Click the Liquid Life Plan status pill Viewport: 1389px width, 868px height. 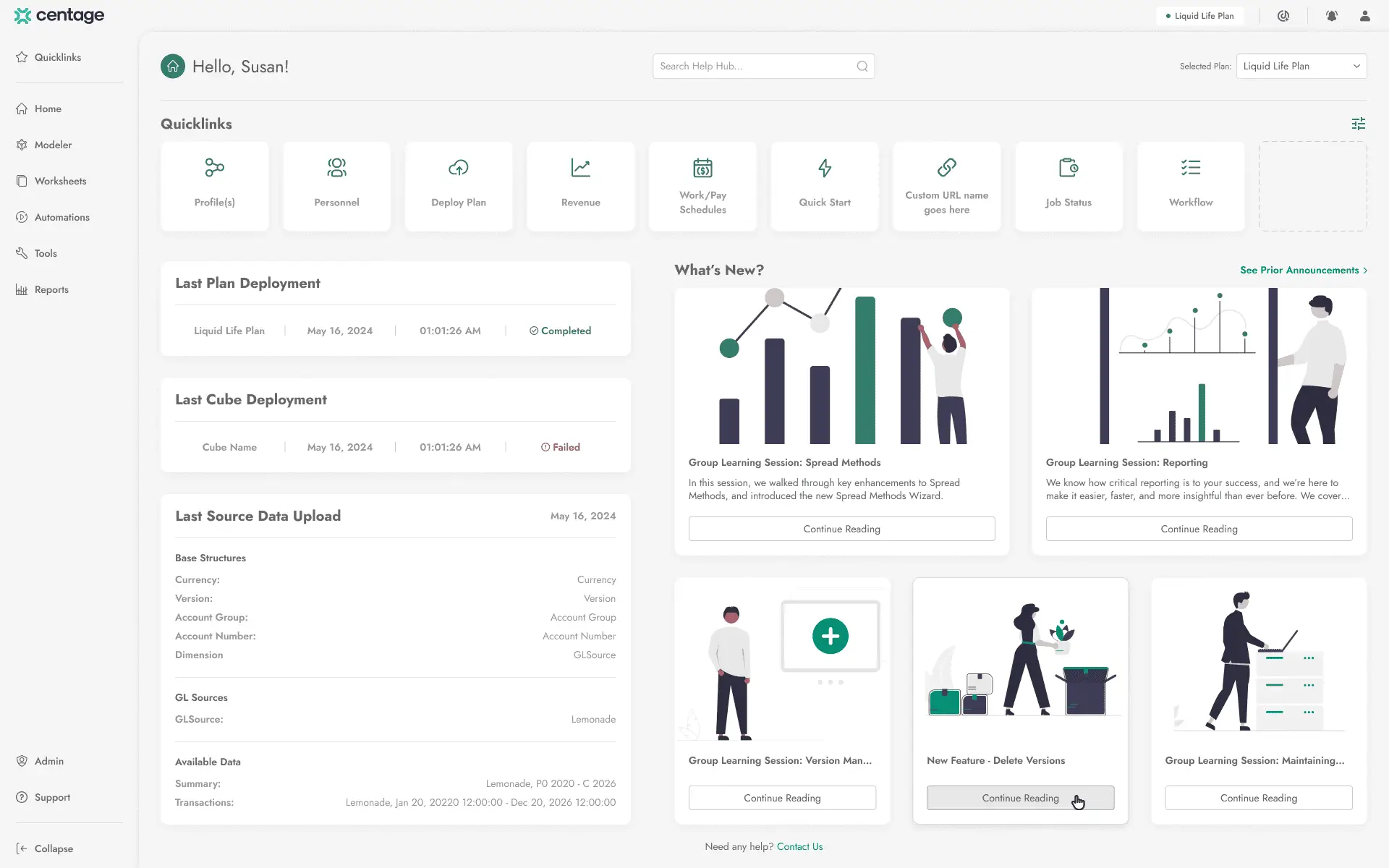(1199, 16)
